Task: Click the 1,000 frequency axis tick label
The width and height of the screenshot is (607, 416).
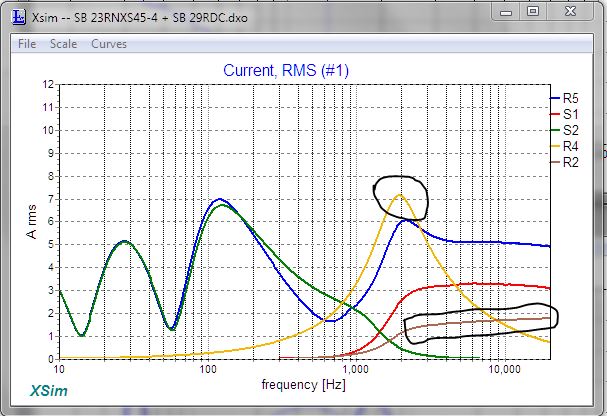Action: pos(355,369)
